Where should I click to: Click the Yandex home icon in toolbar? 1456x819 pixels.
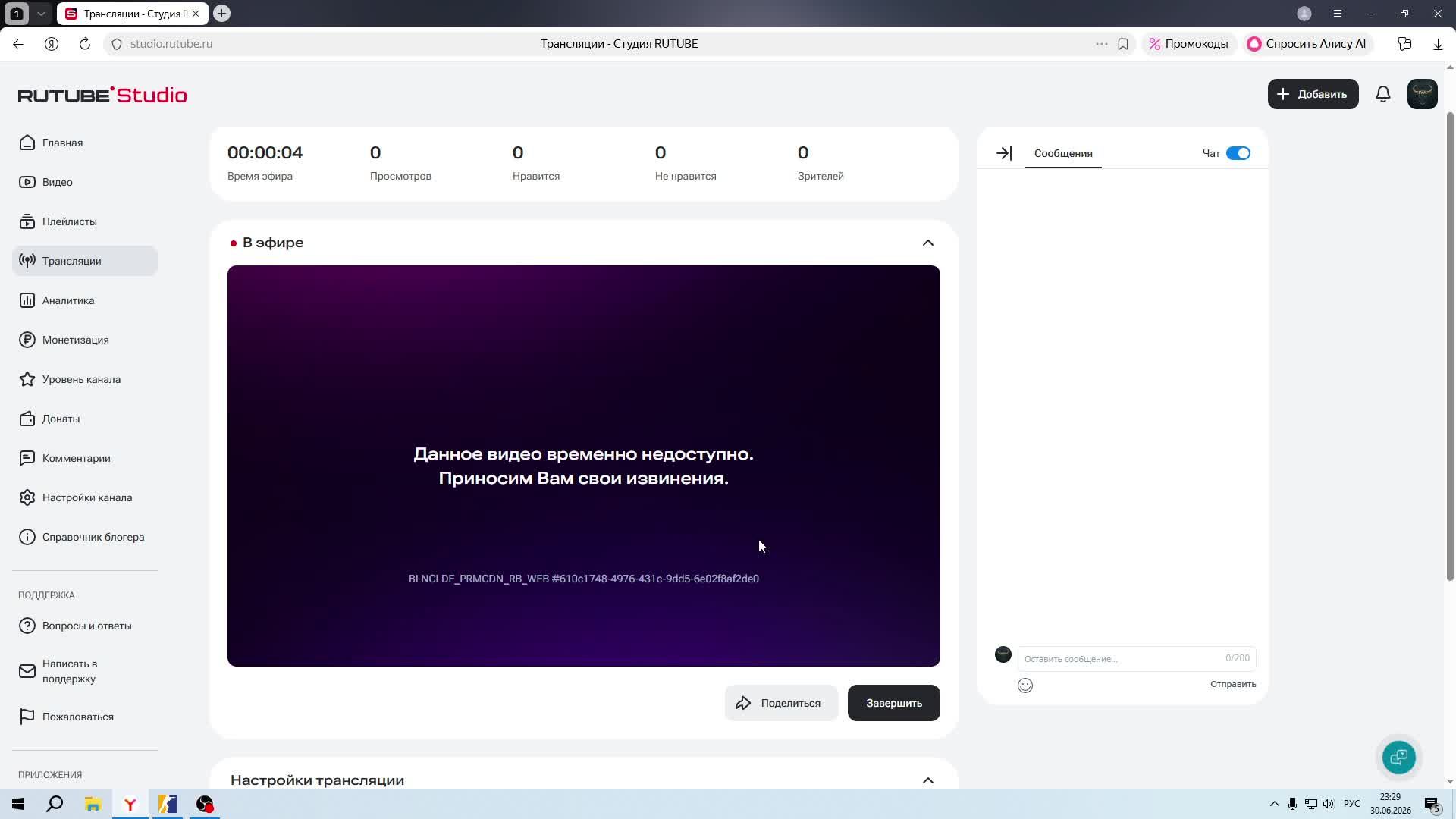[x=52, y=44]
